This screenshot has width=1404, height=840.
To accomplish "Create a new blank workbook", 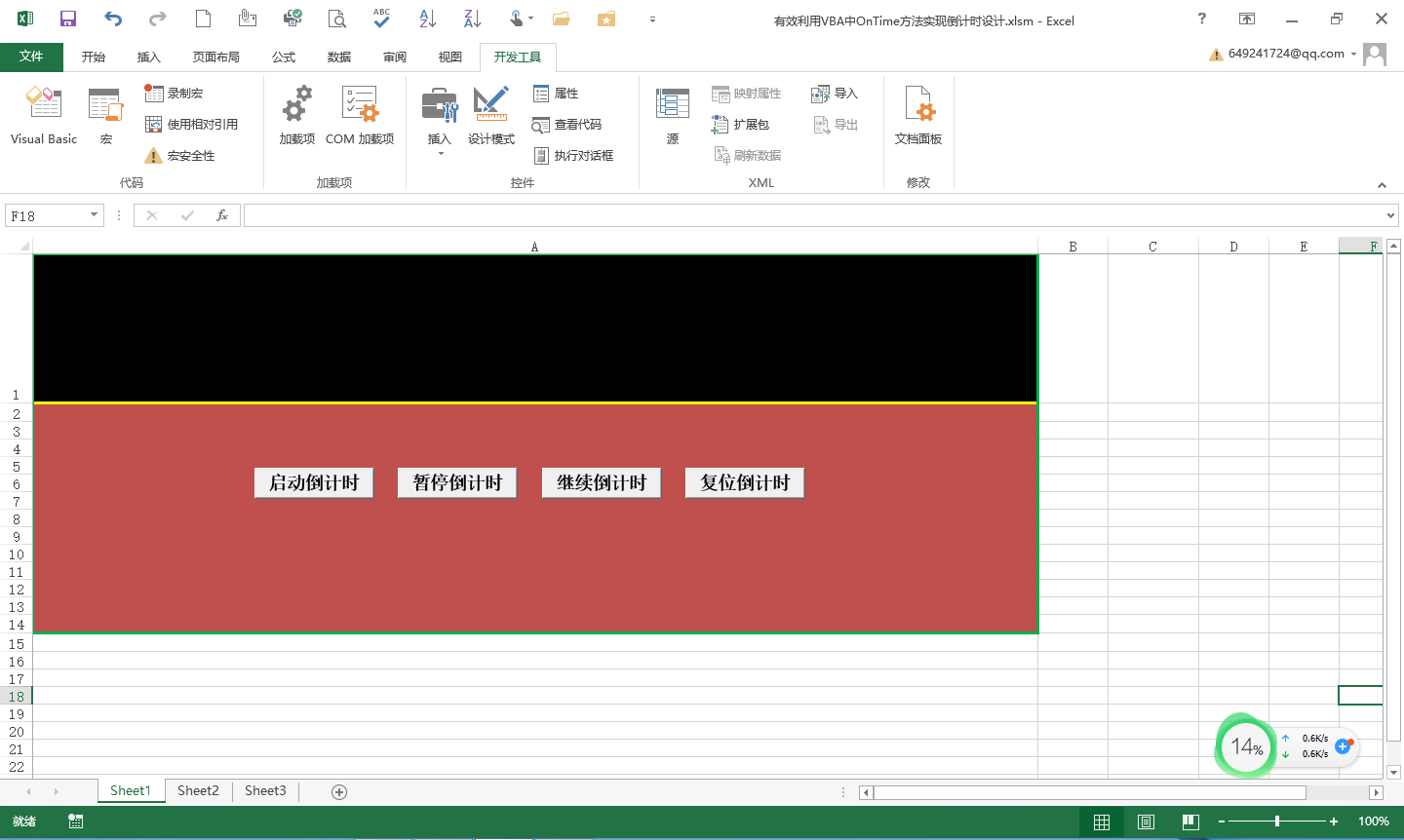I will pos(203,19).
